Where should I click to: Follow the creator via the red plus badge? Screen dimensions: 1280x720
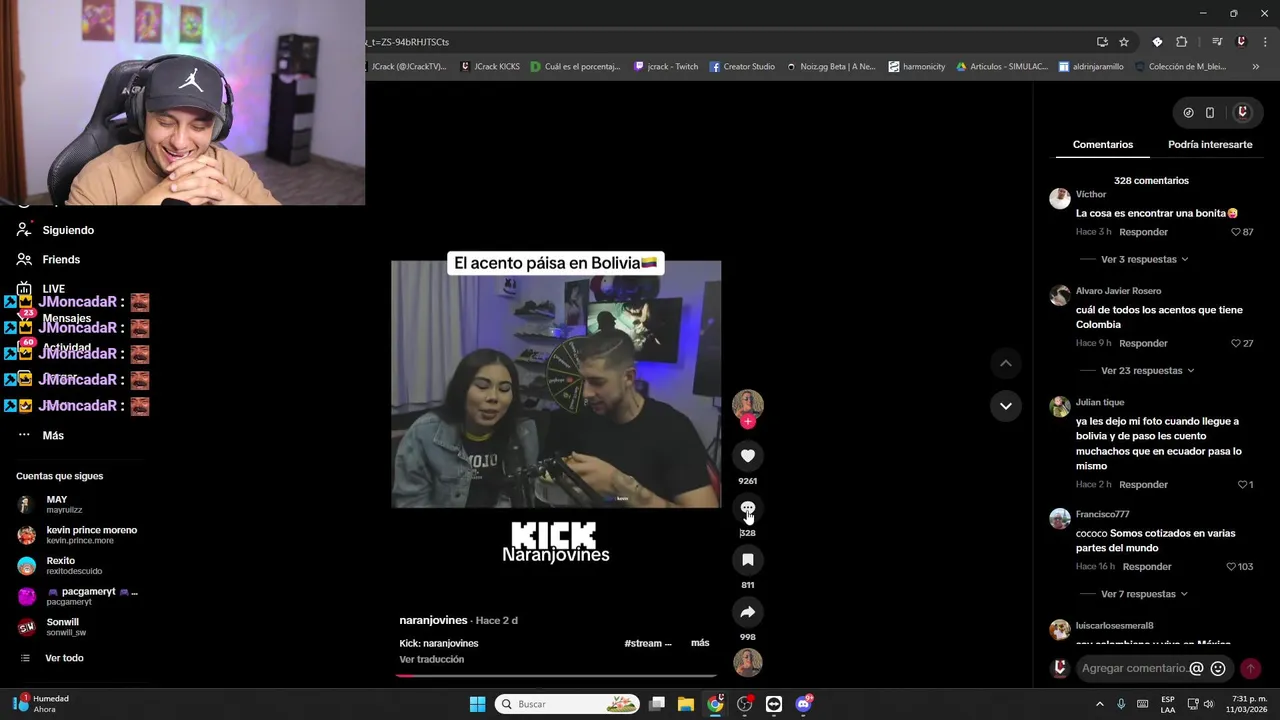(747, 422)
